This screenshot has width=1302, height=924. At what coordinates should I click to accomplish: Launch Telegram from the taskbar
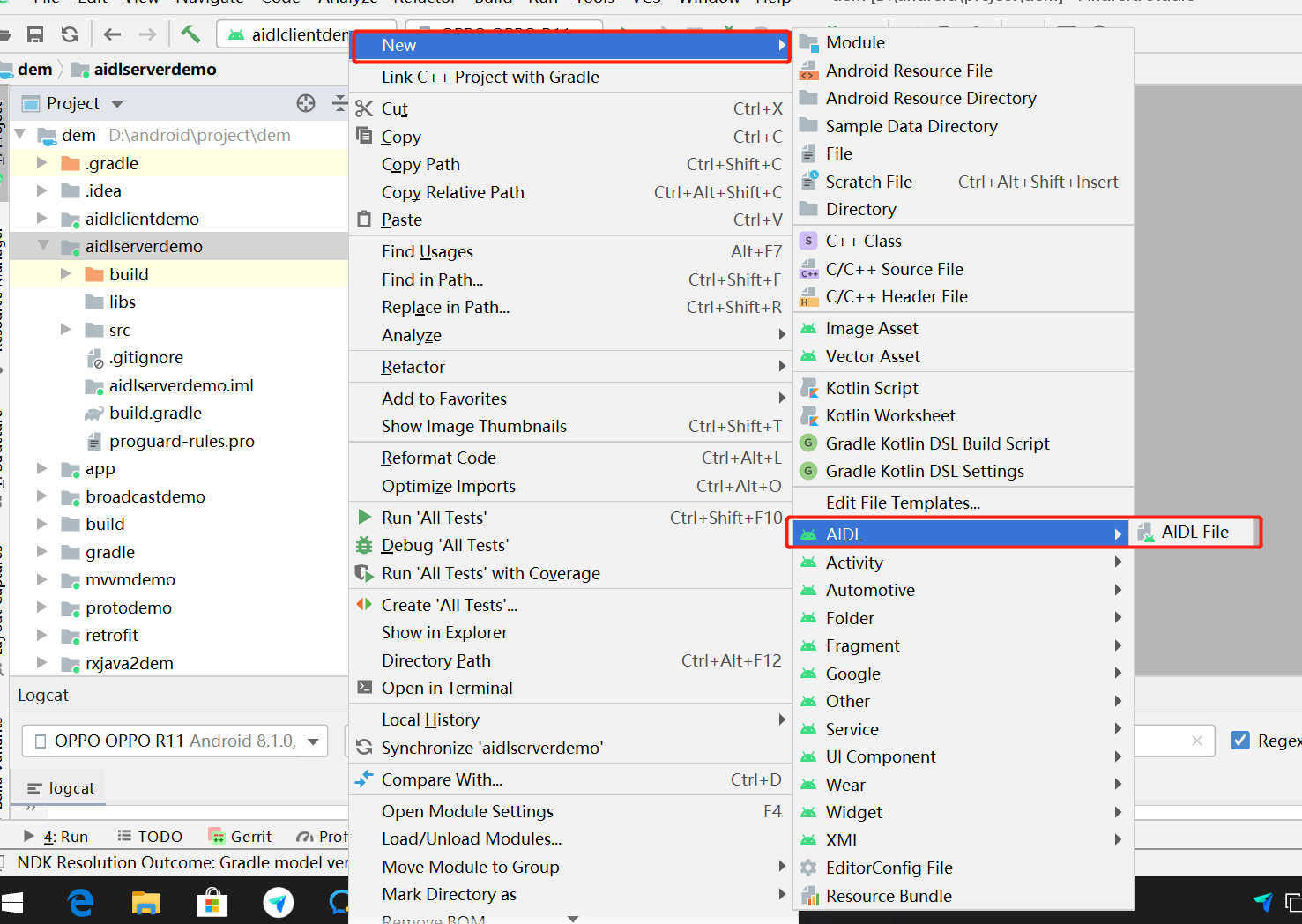tap(279, 902)
